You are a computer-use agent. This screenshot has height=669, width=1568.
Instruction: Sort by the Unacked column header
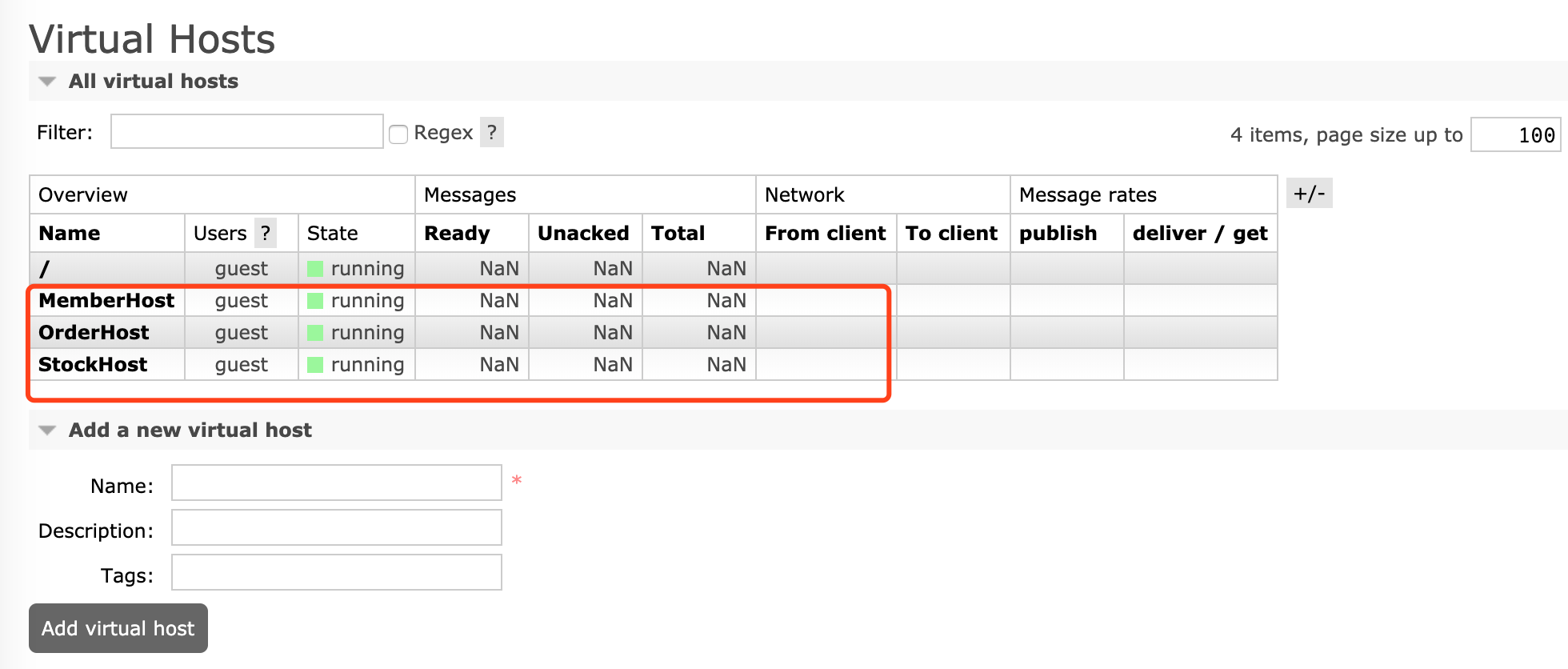click(583, 233)
